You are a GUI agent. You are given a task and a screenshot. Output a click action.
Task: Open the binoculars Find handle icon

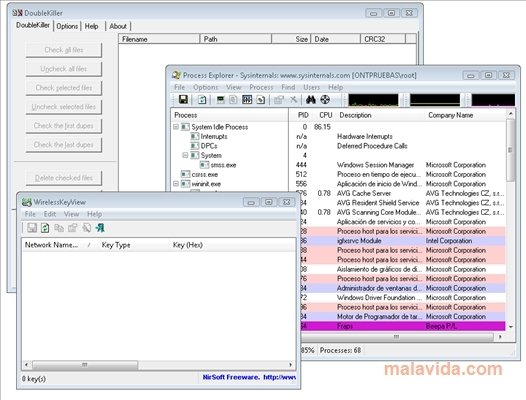pos(310,99)
